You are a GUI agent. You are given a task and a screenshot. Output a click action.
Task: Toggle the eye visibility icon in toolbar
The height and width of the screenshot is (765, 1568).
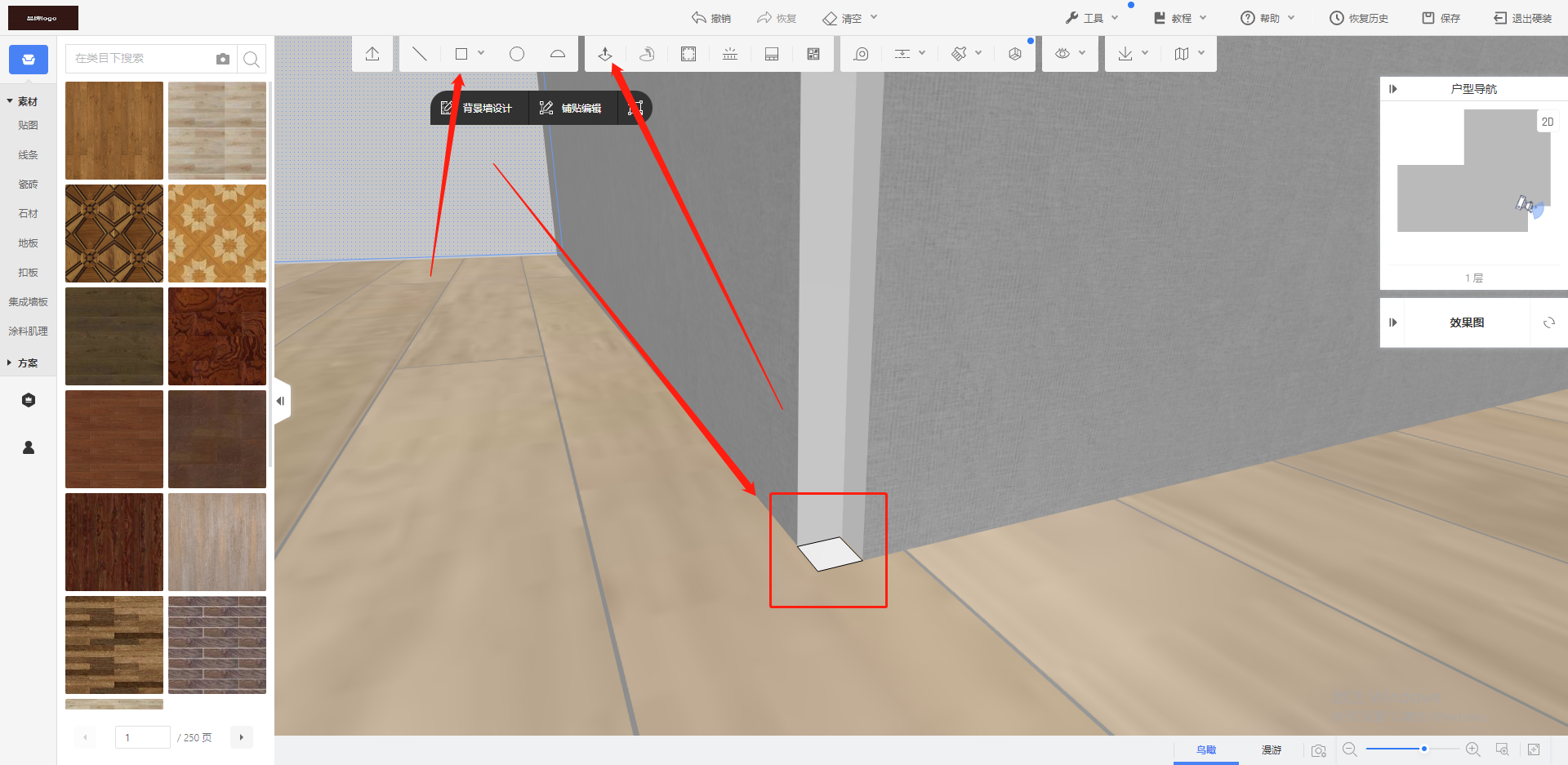tap(1062, 54)
